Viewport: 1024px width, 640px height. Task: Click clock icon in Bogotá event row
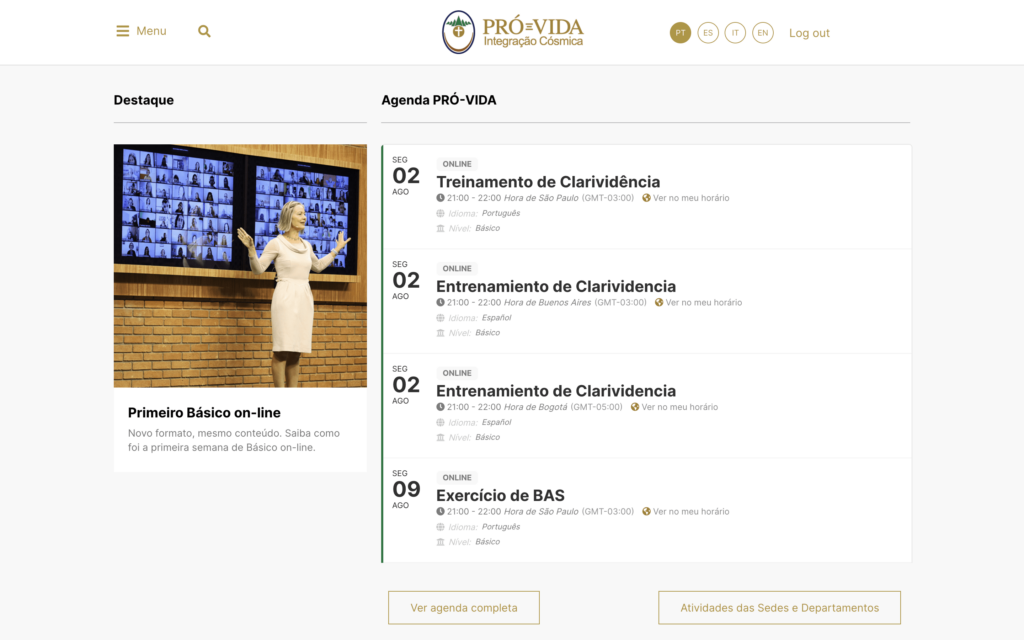(440, 407)
